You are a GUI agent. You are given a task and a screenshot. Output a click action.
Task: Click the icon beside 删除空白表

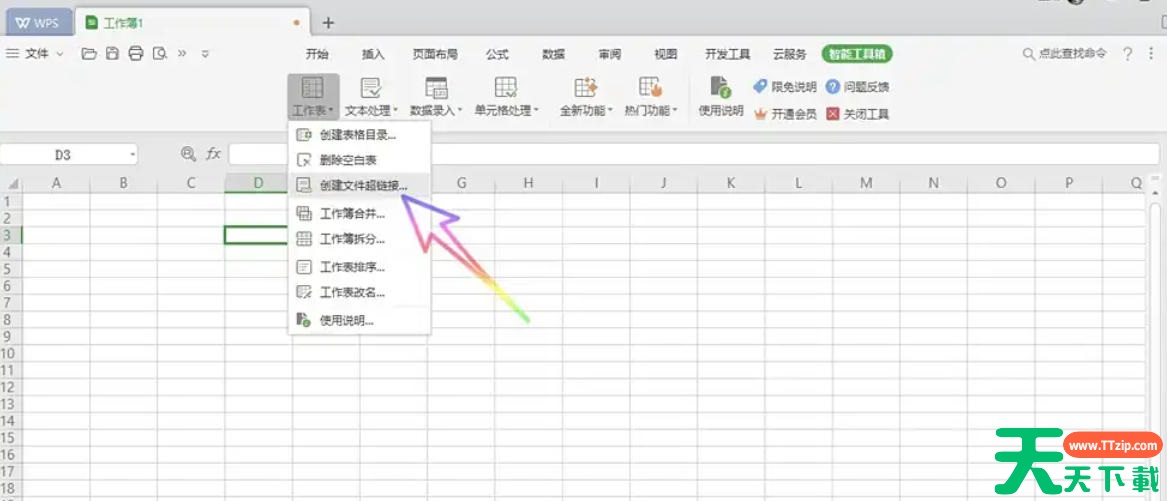tap(304, 159)
